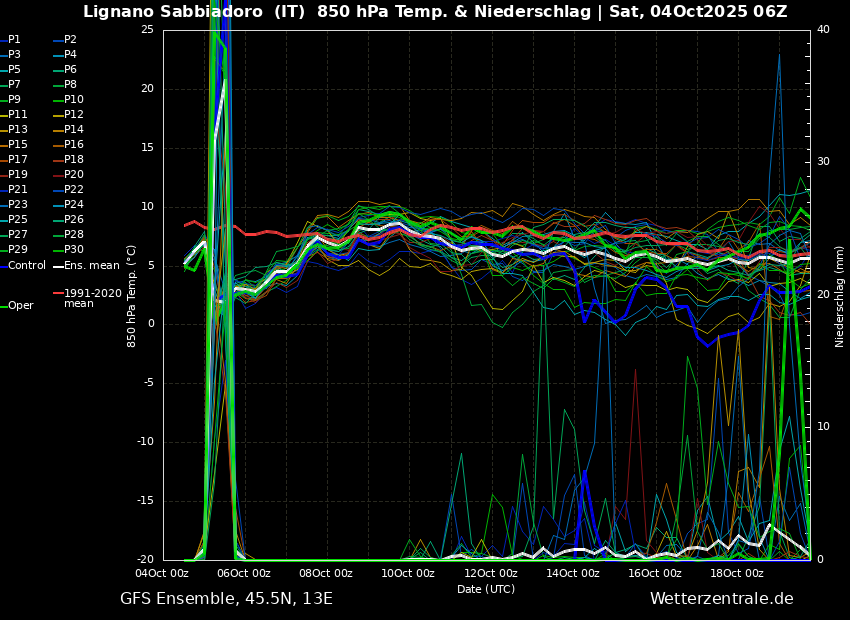This screenshot has height=620, width=850.
Task: Click the Niederschlag (mm) axis label
Action: click(840, 296)
